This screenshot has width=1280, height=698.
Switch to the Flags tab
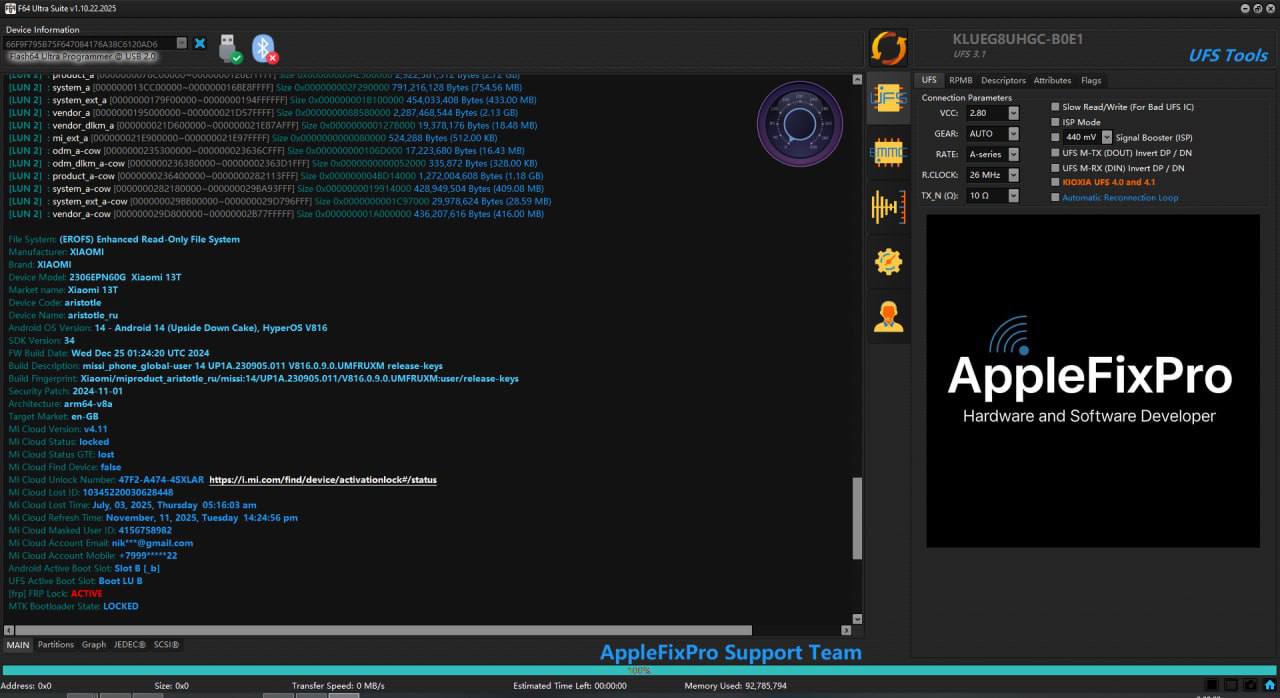[x=1091, y=80]
